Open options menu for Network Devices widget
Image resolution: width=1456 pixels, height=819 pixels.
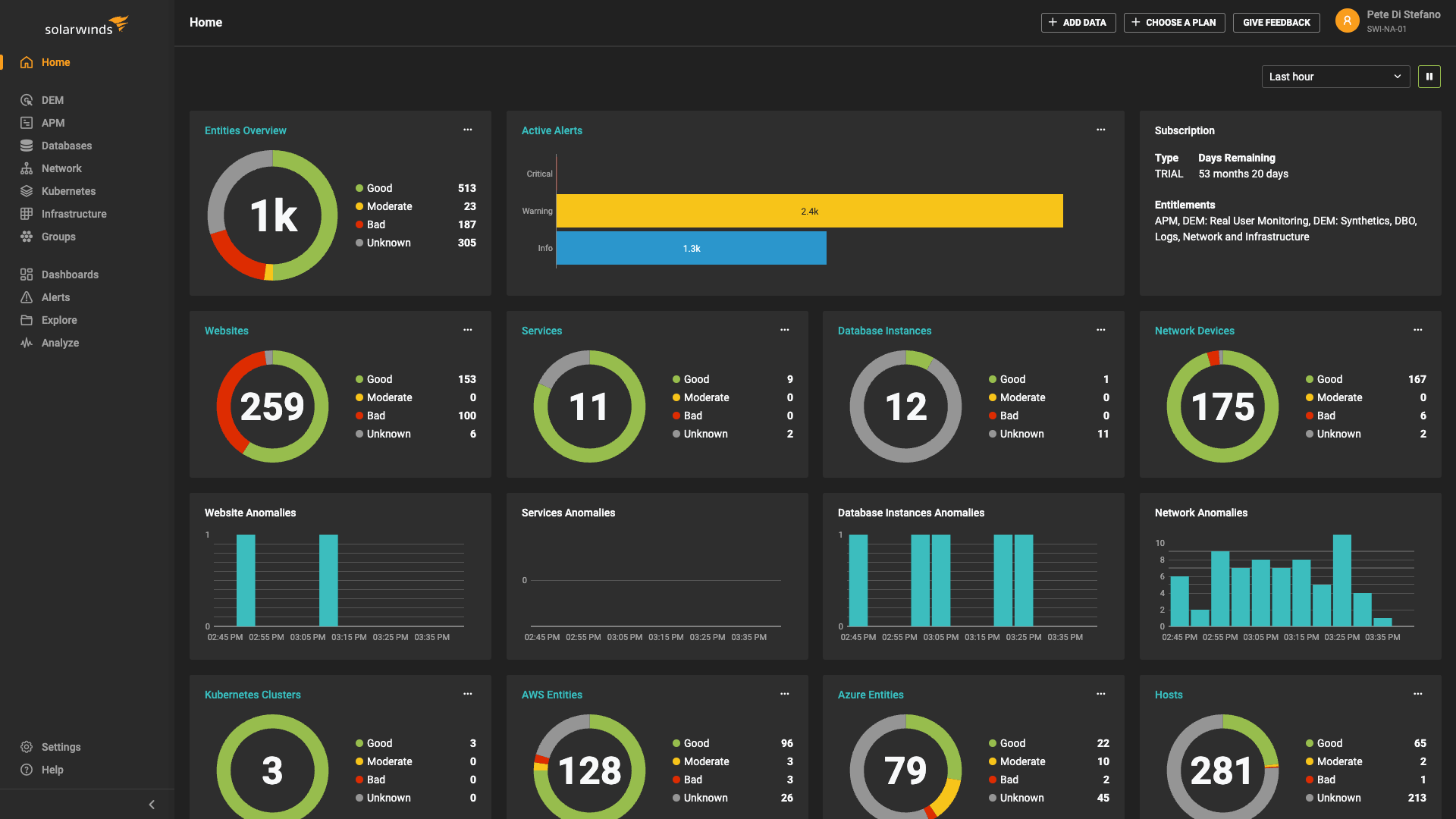1418,330
